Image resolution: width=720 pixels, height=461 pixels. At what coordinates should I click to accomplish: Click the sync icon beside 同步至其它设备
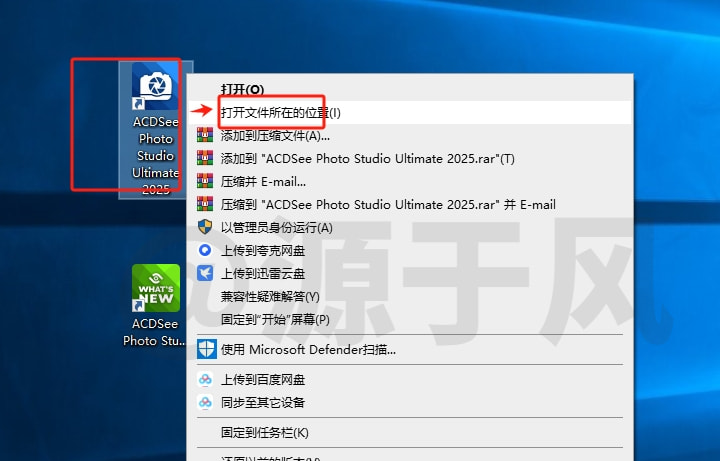(x=205, y=403)
